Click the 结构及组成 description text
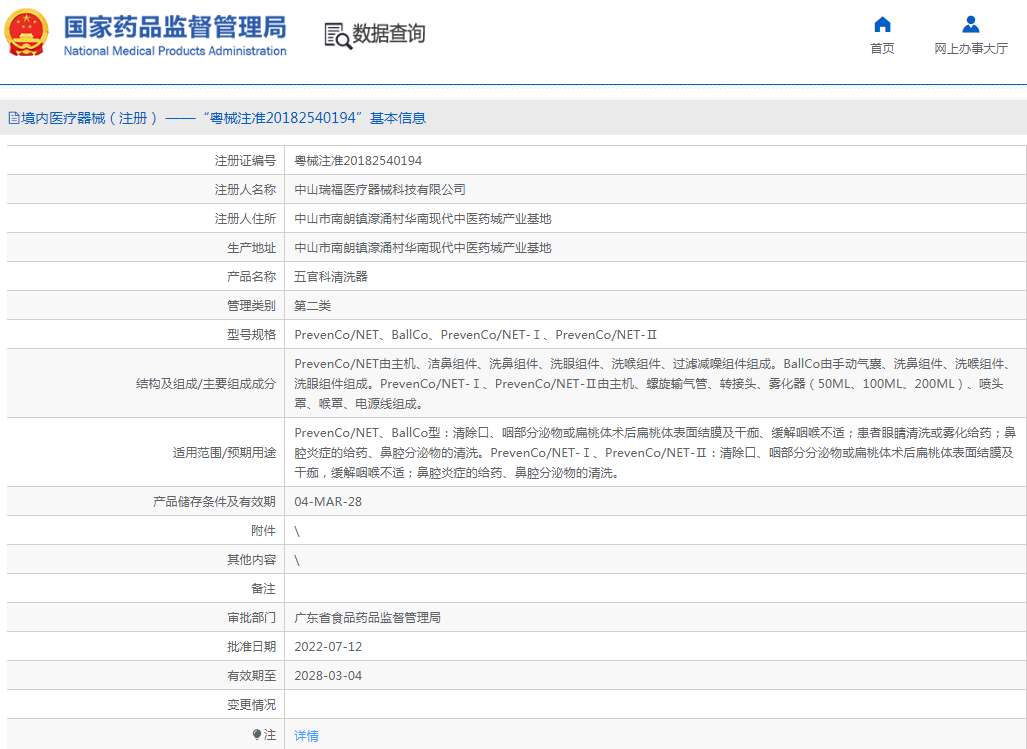1027x749 pixels. pyautogui.click(x=654, y=384)
